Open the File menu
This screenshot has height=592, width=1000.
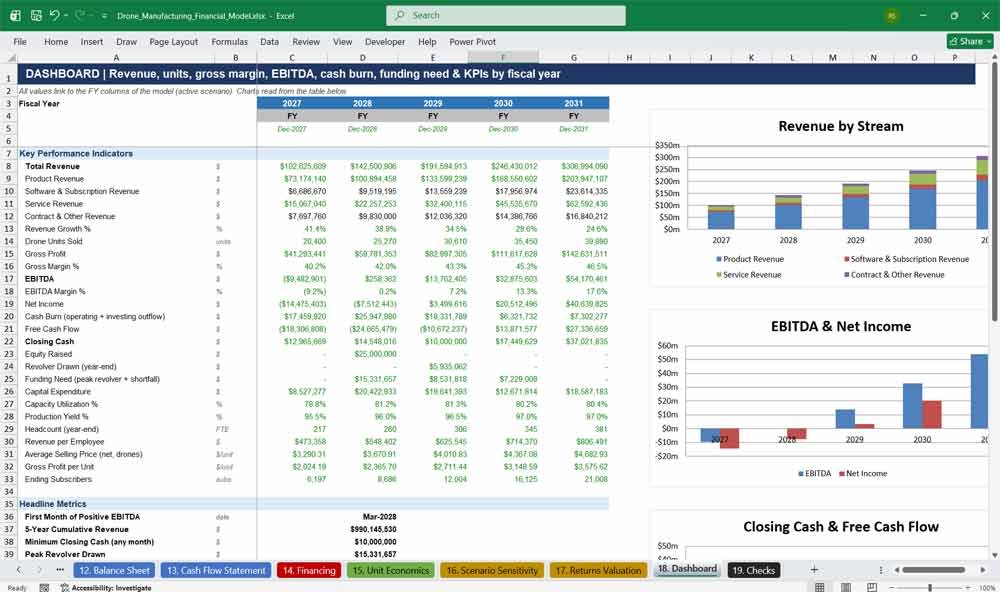pyautogui.click(x=20, y=41)
